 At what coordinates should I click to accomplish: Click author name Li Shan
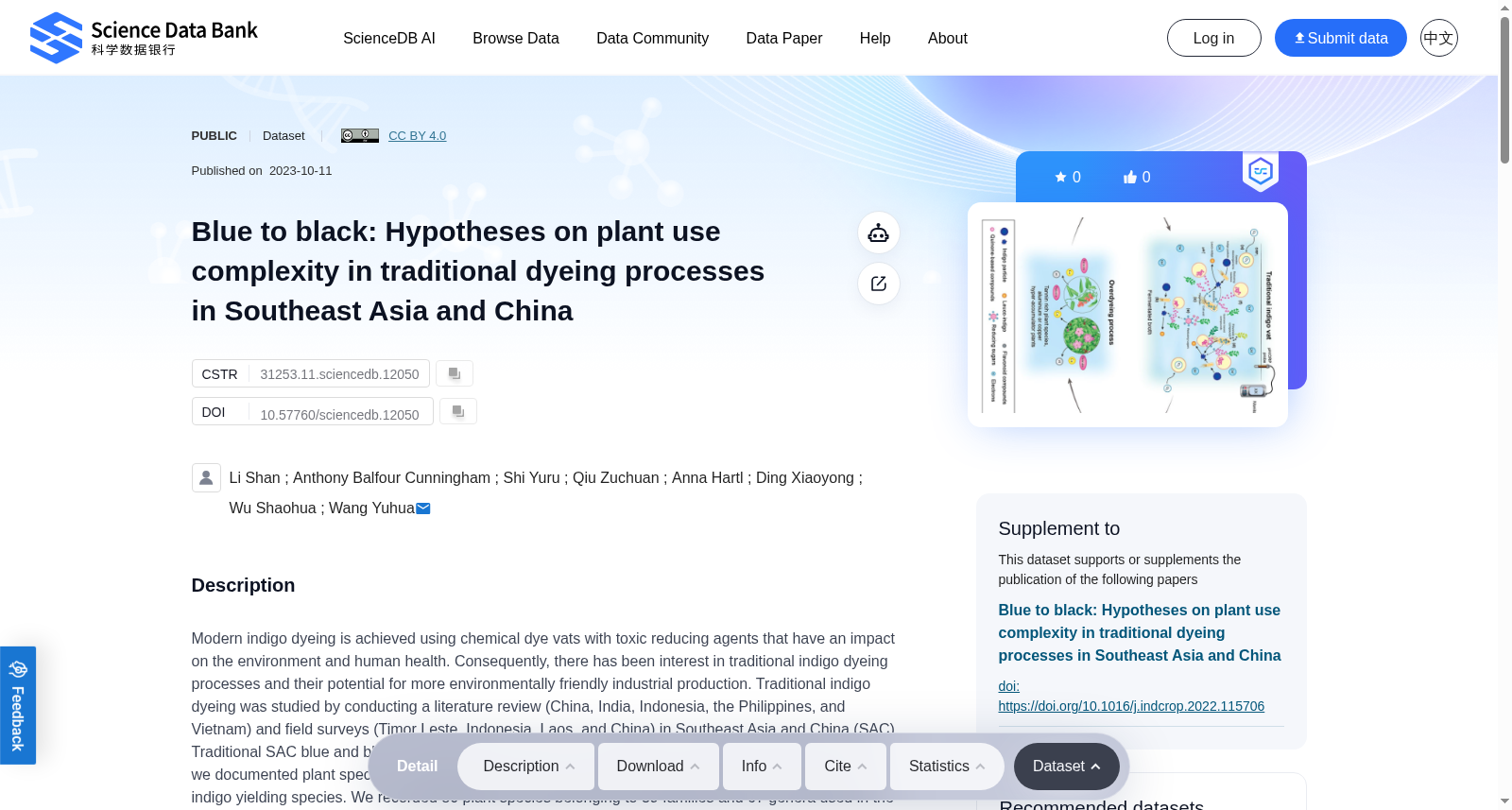[255, 478]
